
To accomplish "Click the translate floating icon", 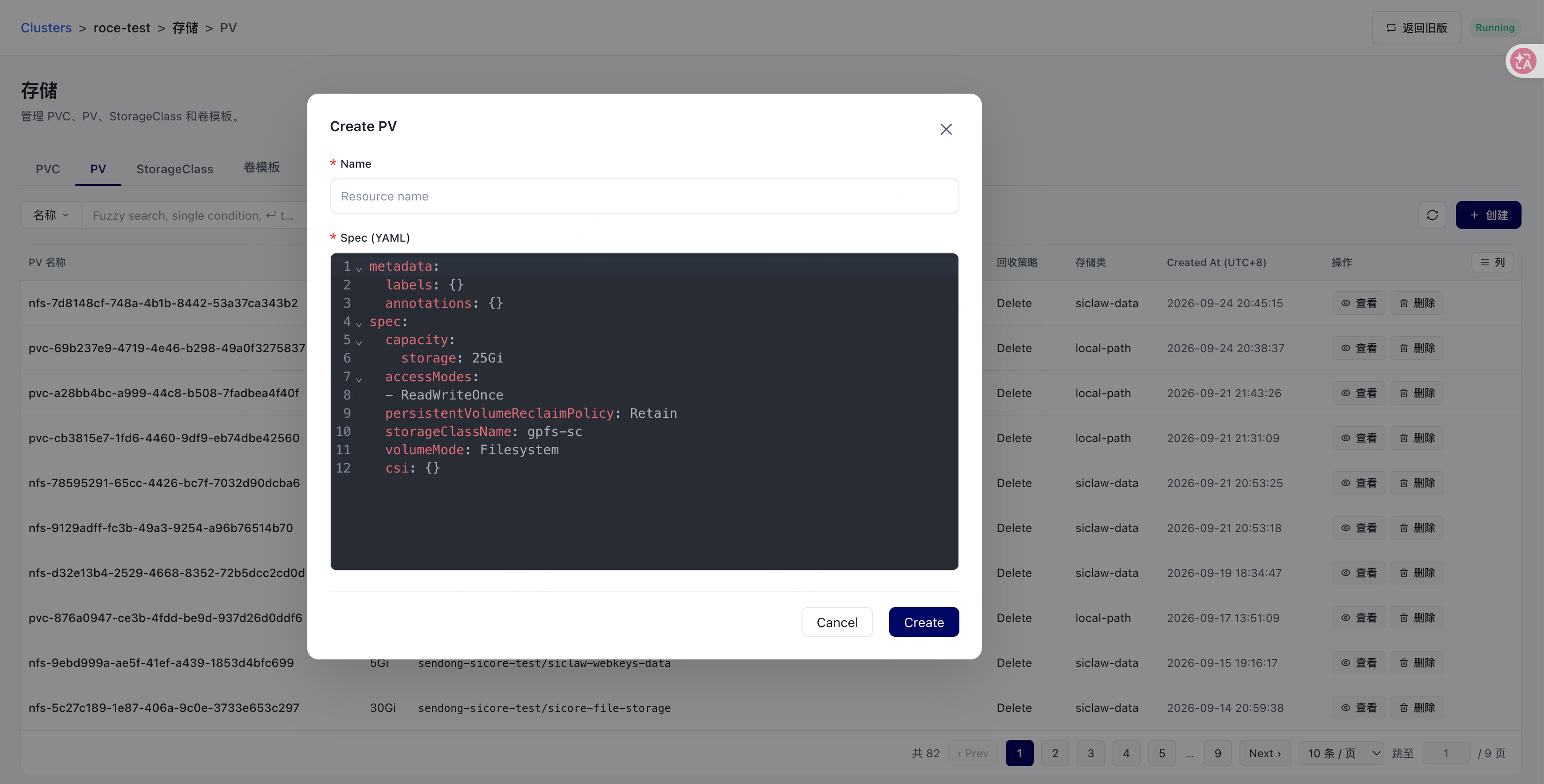I will point(1523,61).
